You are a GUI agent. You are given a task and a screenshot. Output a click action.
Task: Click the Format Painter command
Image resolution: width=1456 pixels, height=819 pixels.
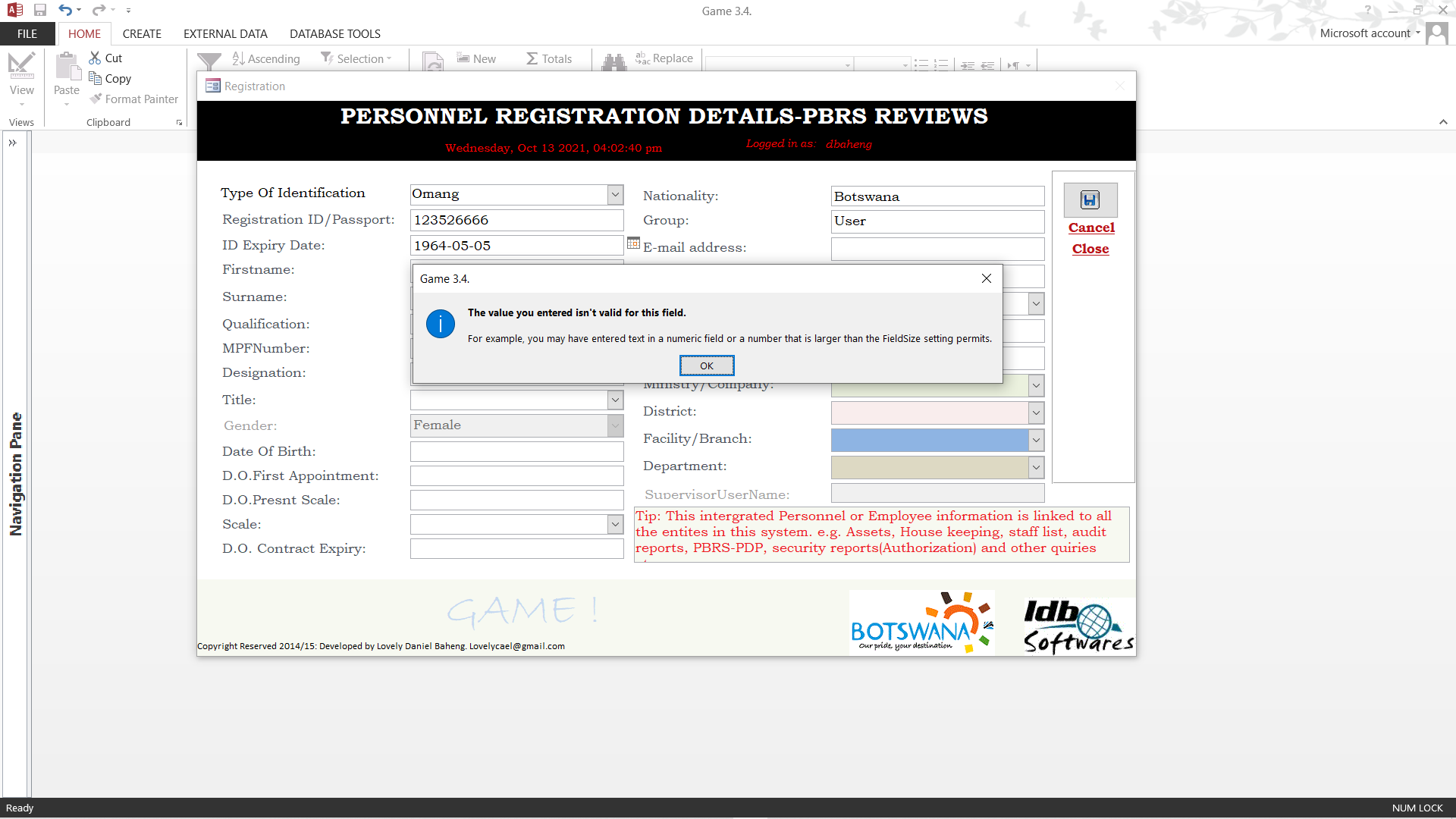click(x=133, y=99)
